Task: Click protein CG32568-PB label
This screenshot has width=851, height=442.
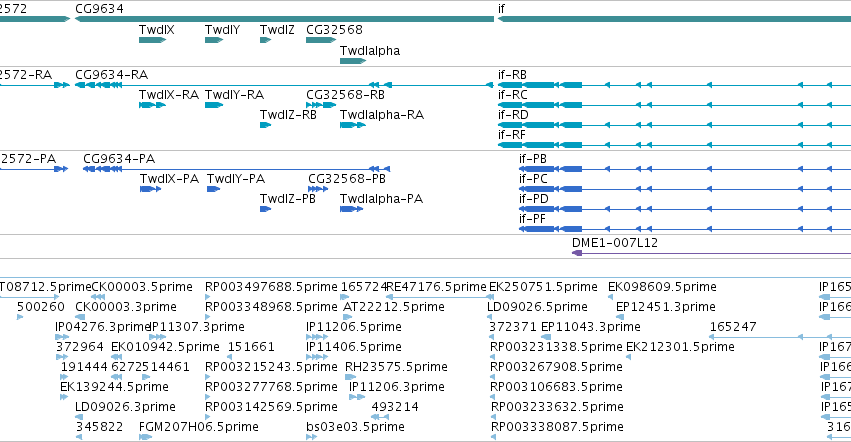Action: click(x=347, y=179)
